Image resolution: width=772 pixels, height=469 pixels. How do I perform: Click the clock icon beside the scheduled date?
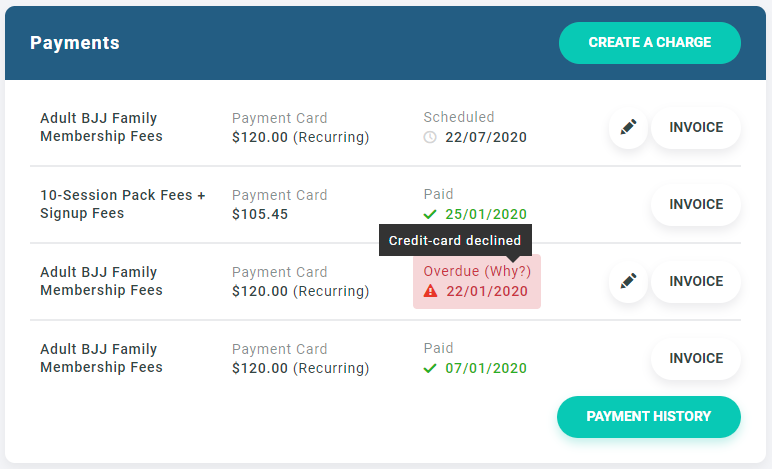pos(430,137)
